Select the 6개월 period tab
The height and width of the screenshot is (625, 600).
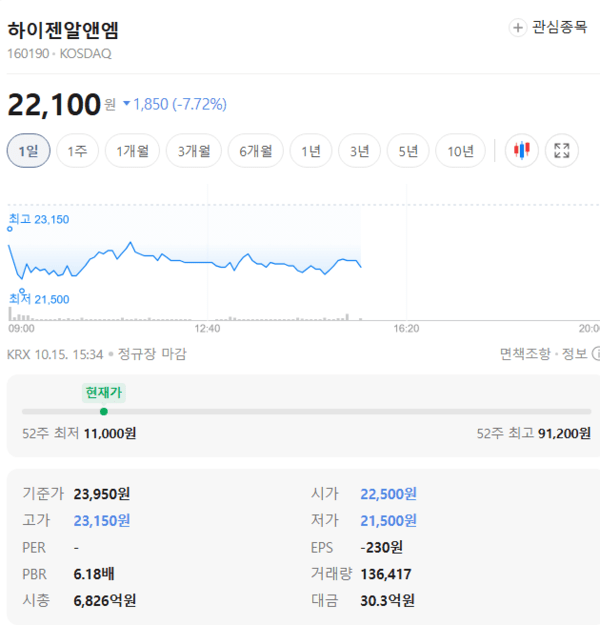coord(256,151)
